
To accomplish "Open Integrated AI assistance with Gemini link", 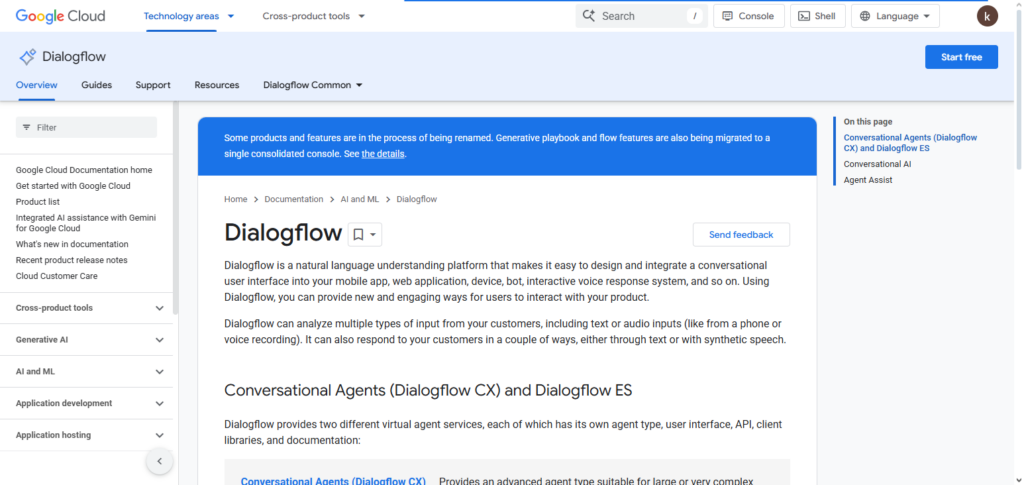I will coord(86,223).
